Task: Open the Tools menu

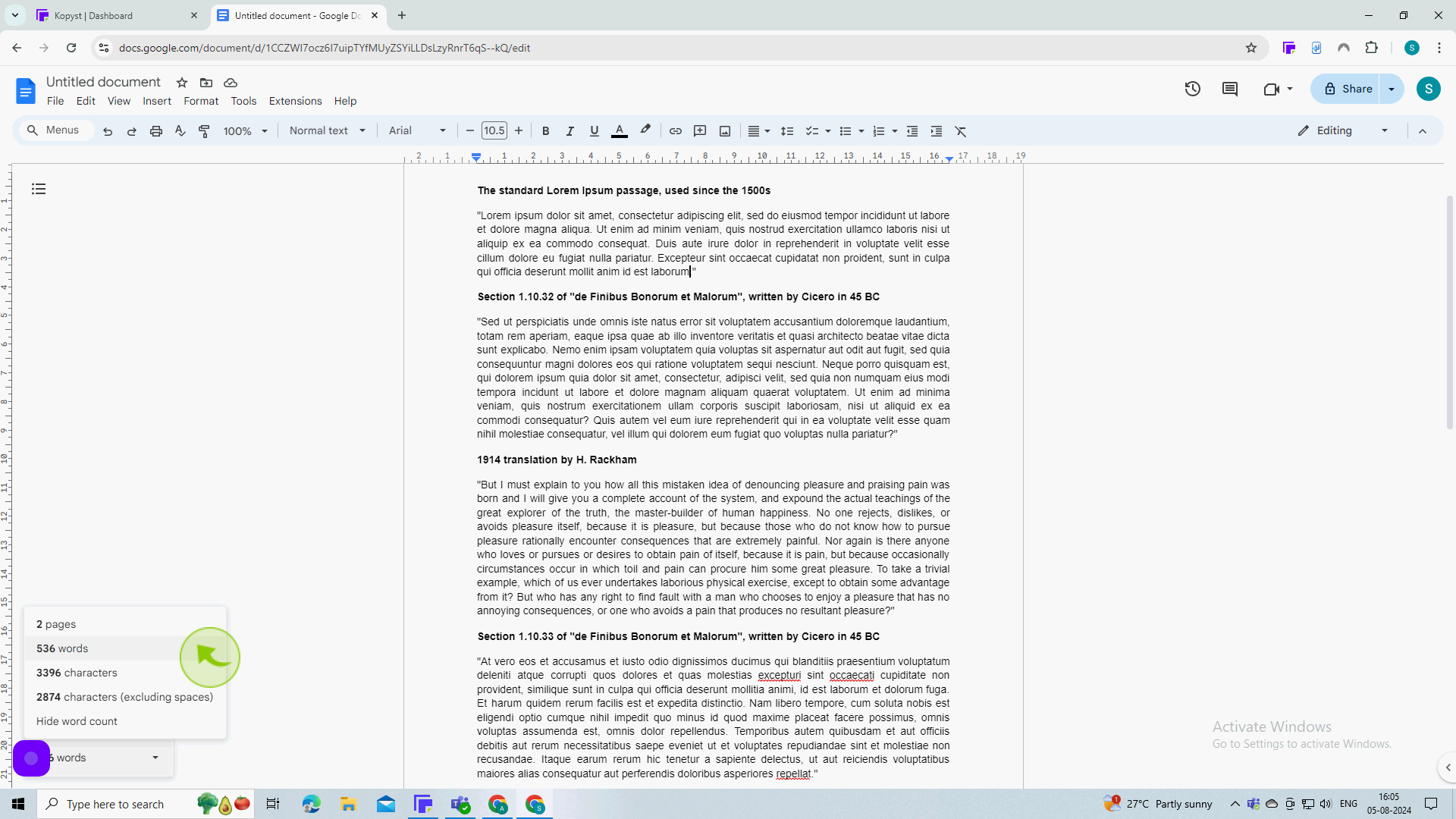Action: click(243, 101)
